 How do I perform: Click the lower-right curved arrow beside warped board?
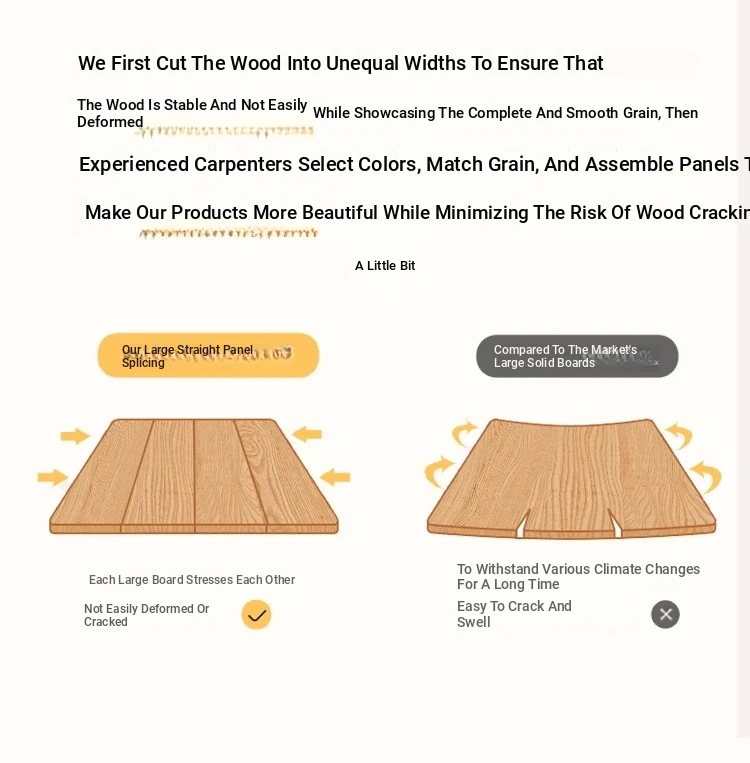(x=706, y=477)
